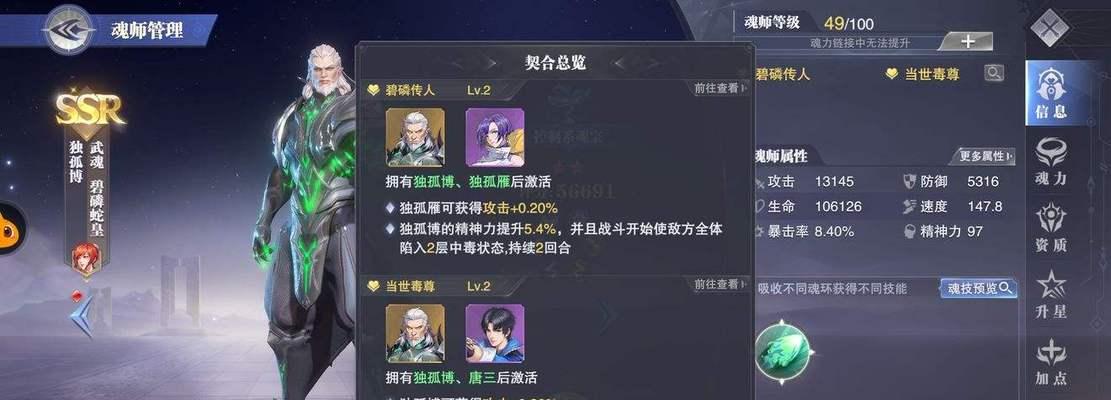Click the blue left arrow to previous character
The image size is (1111, 400).
pyautogui.click(x=82, y=317)
